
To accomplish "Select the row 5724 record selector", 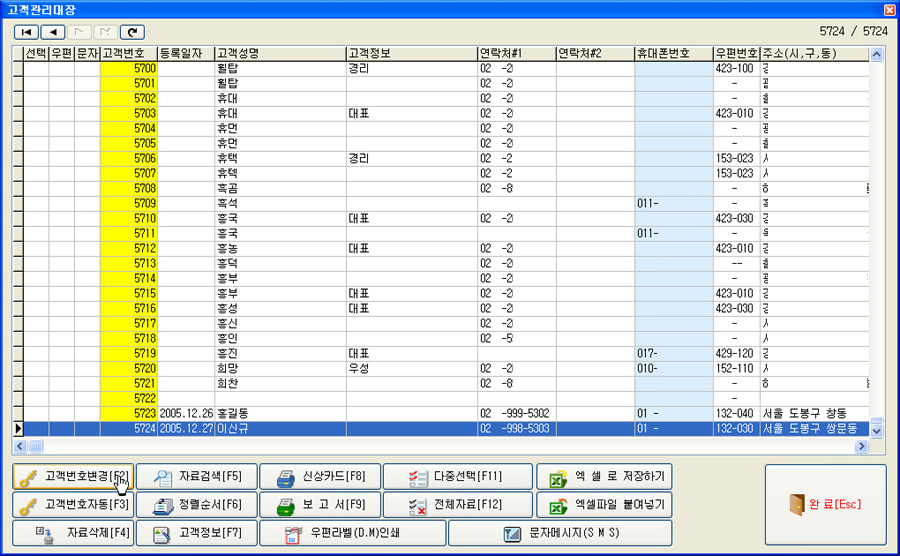I will (x=18, y=429).
